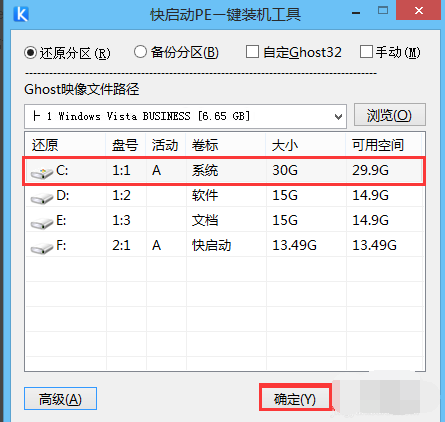Enable the 手动(M) checkbox
The width and height of the screenshot is (445, 422).
(x=366, y=52)
